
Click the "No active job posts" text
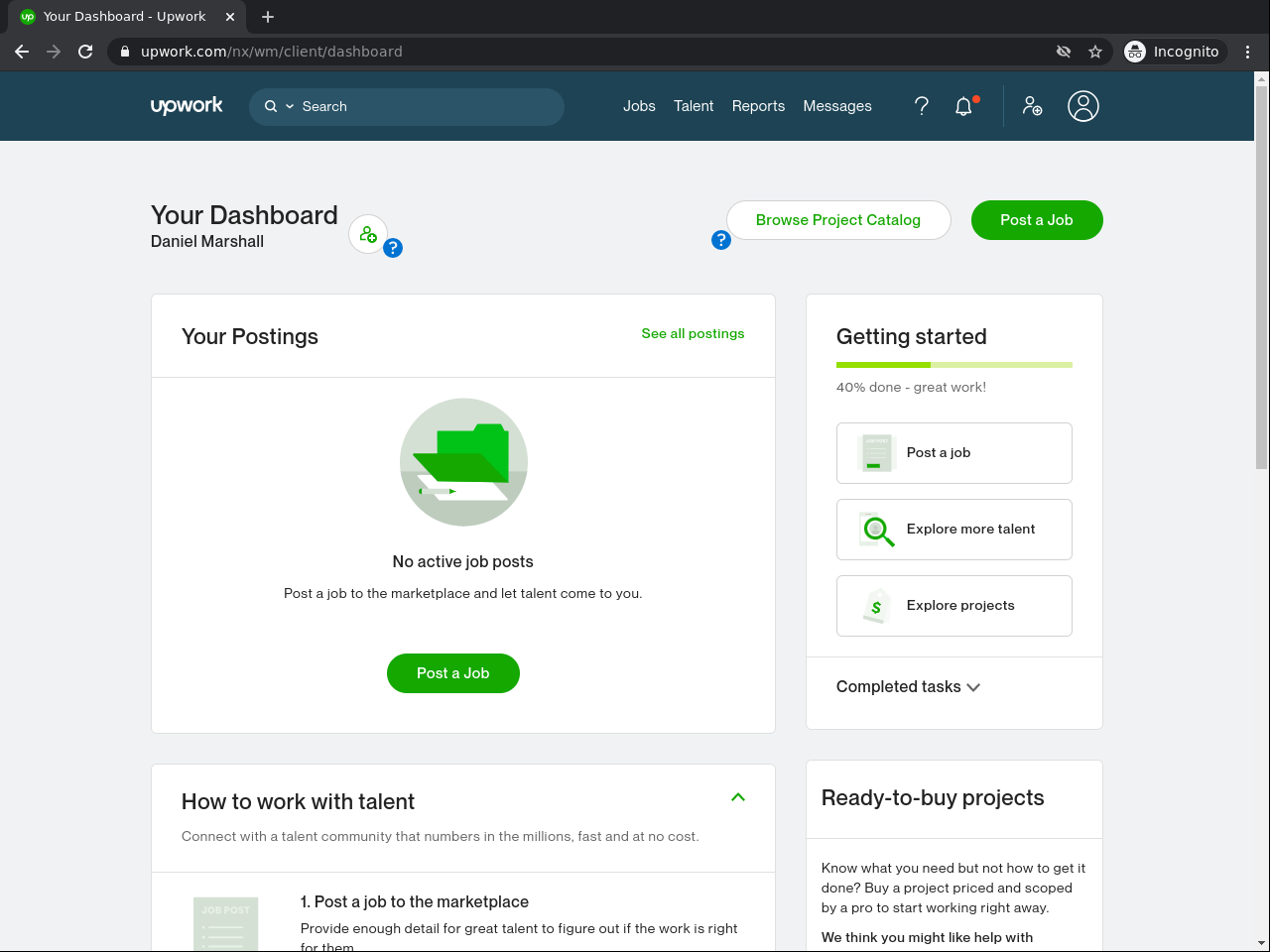click(463, 561)
